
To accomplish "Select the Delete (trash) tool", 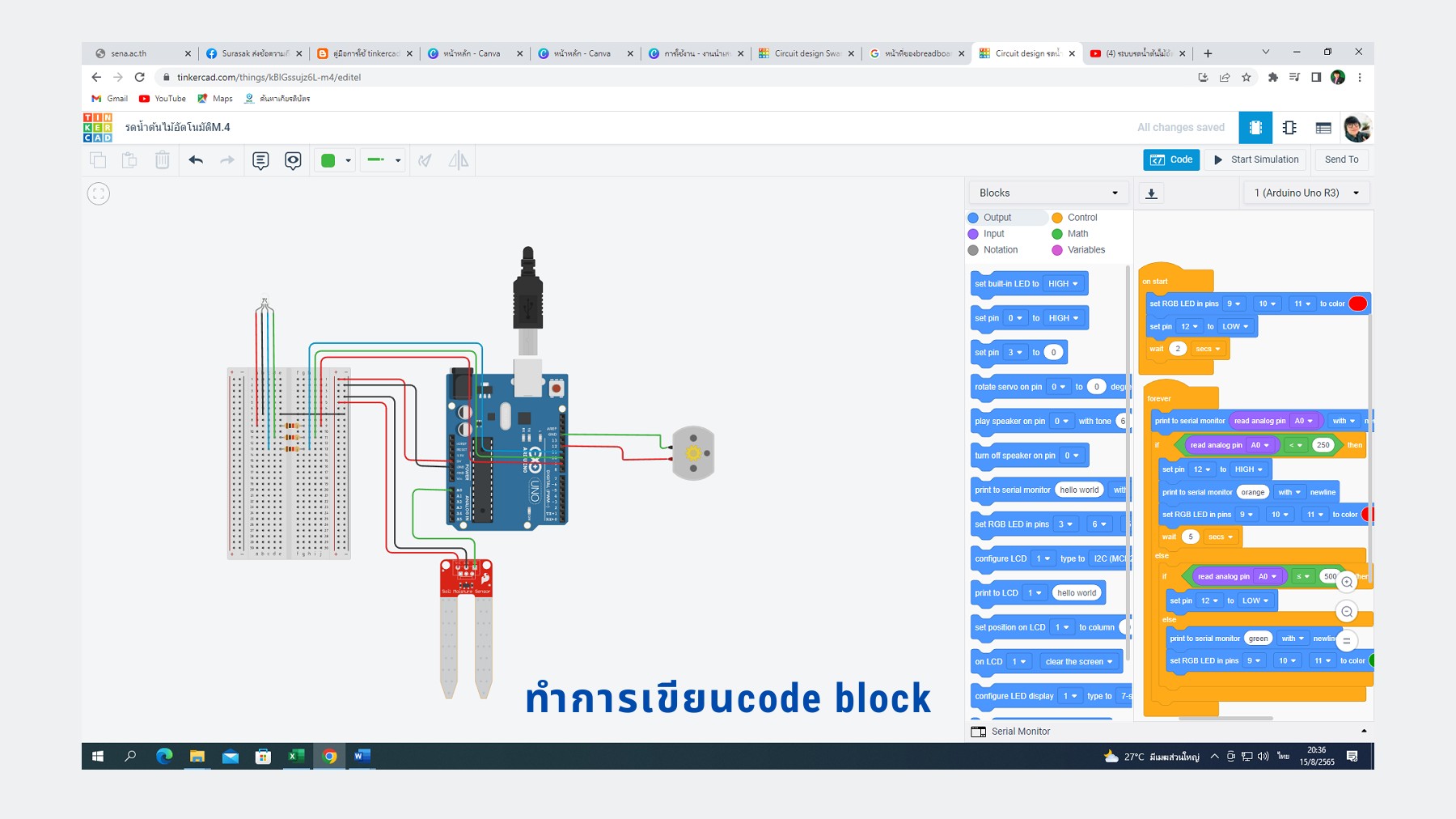I will [x=163, y=159].
